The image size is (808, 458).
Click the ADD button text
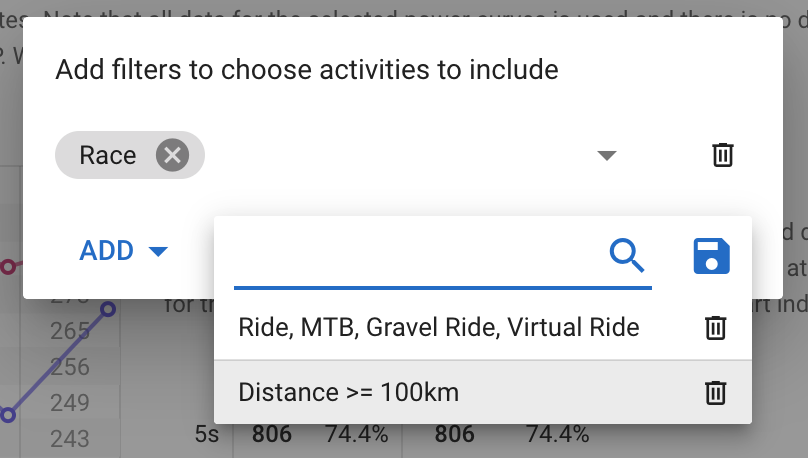pyautogui.click(x=107, y=251)
